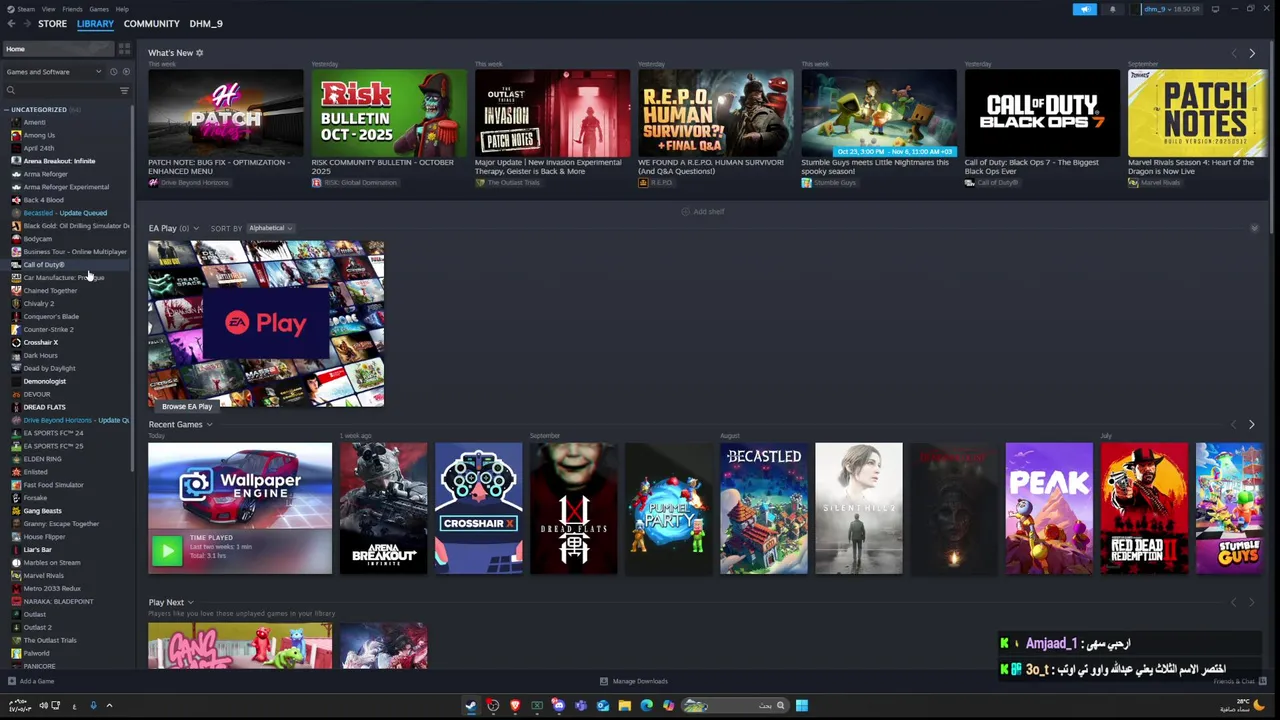Show hidden tray icons chevron

click(x=109, y=705)
